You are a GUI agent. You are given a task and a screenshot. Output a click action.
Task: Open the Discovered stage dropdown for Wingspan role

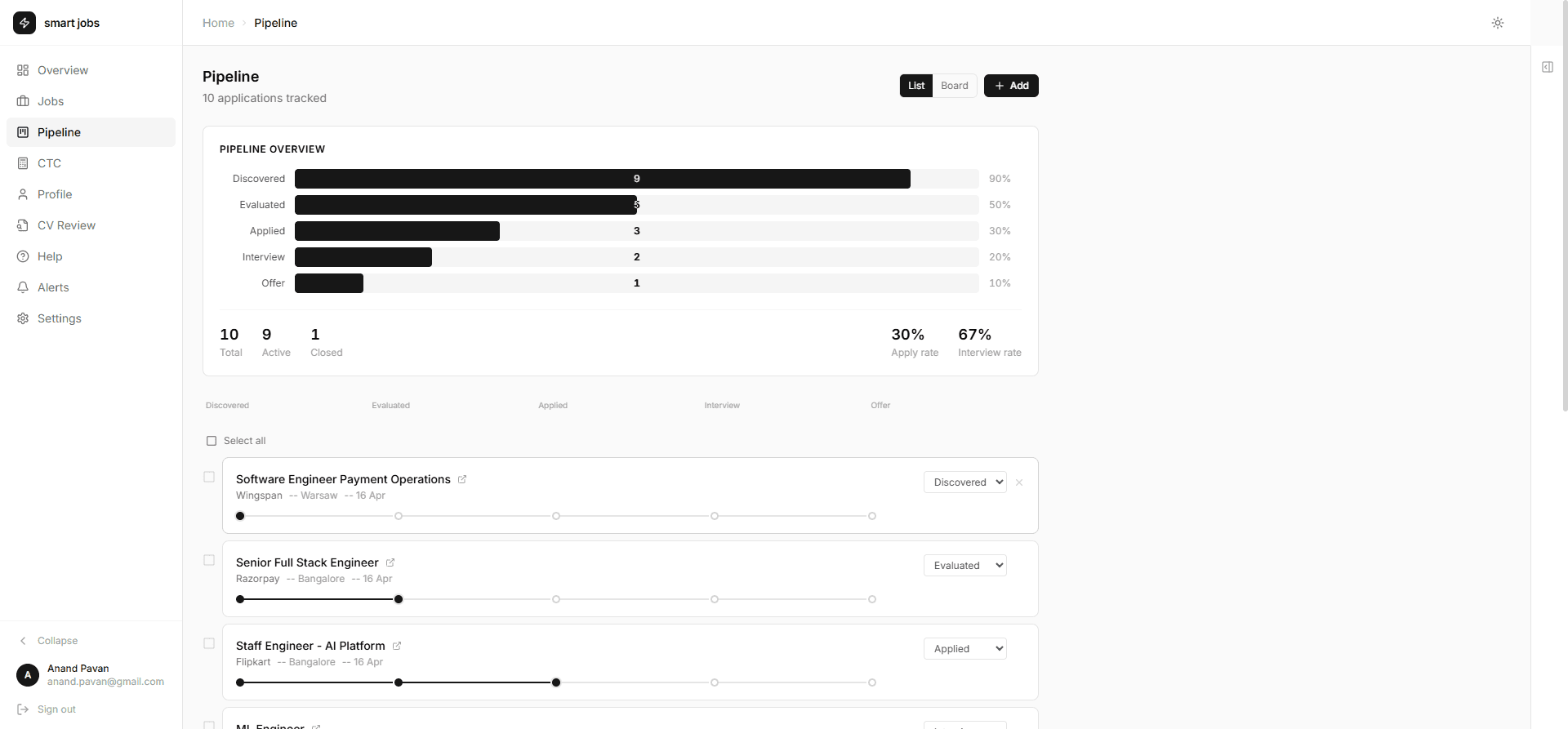coord(964,482)
